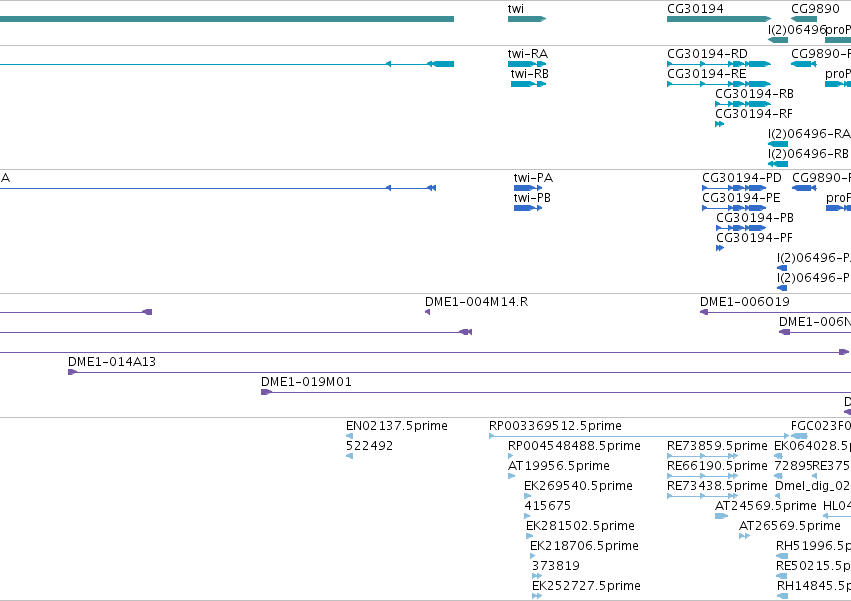Click the DME1-019M01 clone label
This screenshot has width=851, height=601.
coord(306,382)
